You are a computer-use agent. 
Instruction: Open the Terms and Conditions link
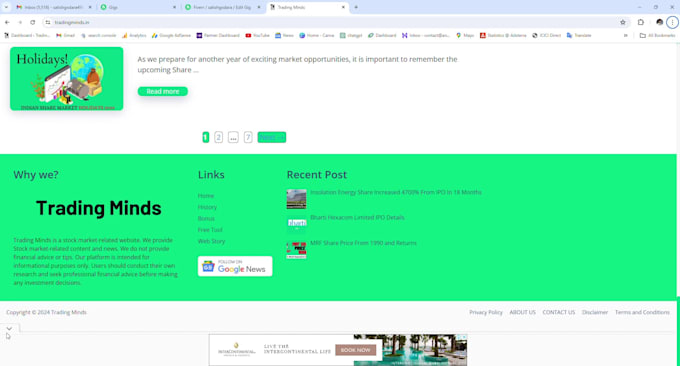tap(642, 312)
